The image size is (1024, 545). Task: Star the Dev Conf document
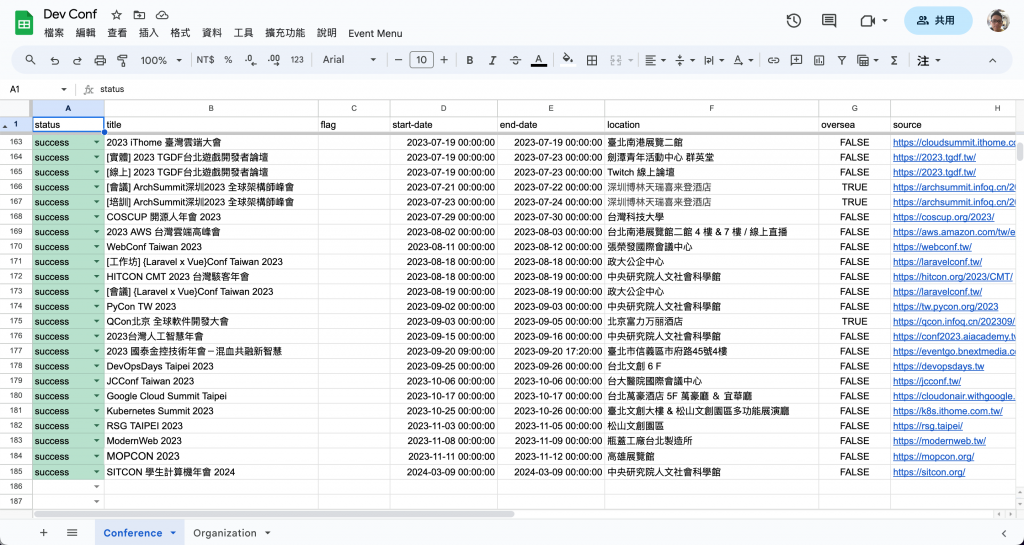116,14
